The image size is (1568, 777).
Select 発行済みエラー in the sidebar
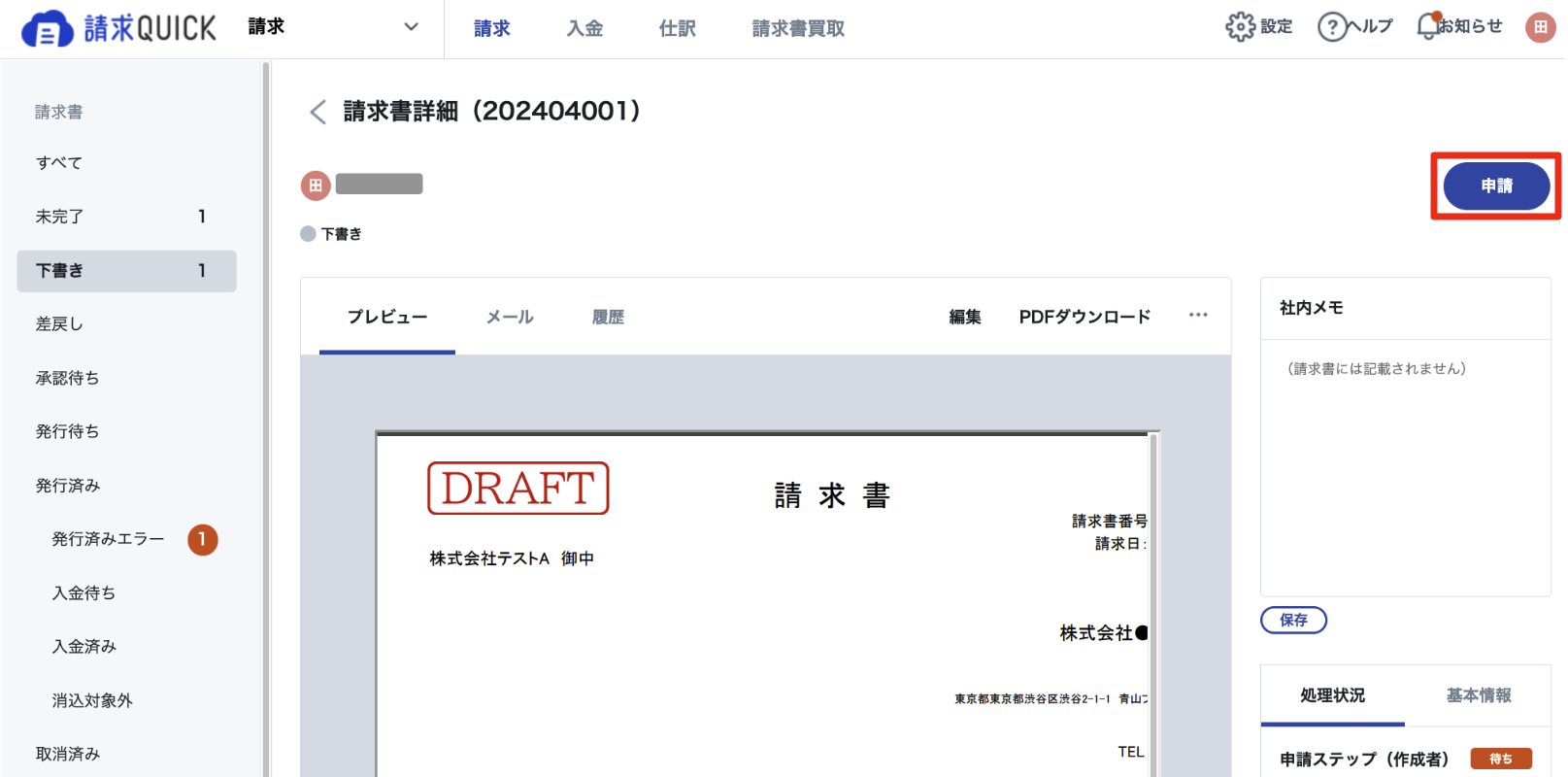tap(108, 539)
